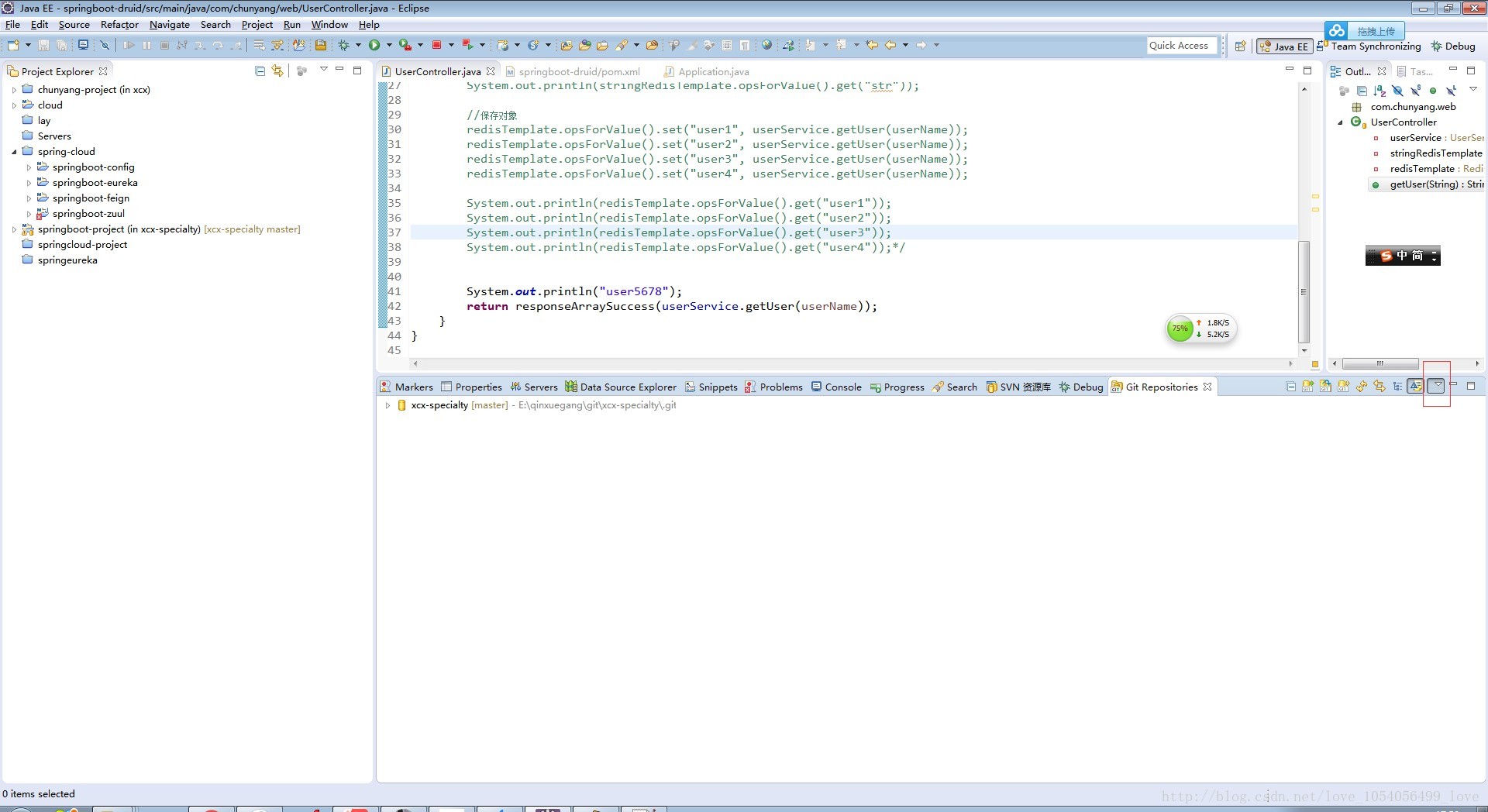
Task: Click the Clone a Git repository icon
Action: (x=1325, y=387)
